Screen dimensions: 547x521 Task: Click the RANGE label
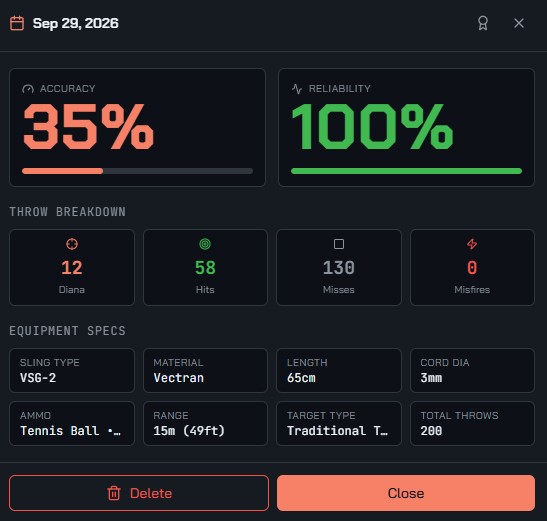coord(171,416)
